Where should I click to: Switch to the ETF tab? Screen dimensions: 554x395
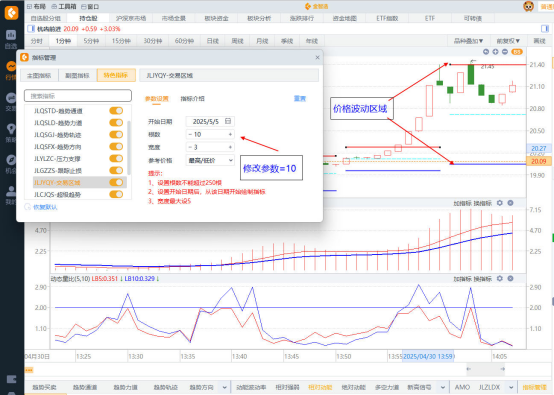430,18
